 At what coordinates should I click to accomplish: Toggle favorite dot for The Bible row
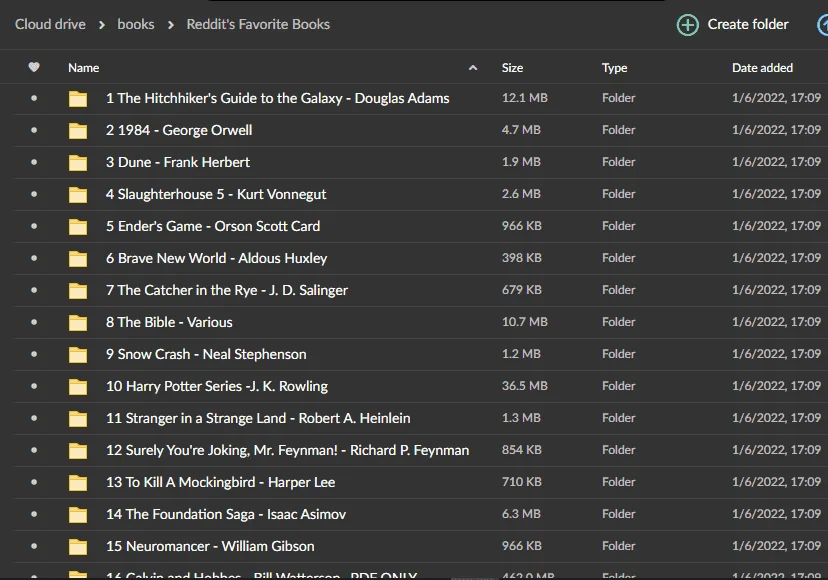[34, 322]
